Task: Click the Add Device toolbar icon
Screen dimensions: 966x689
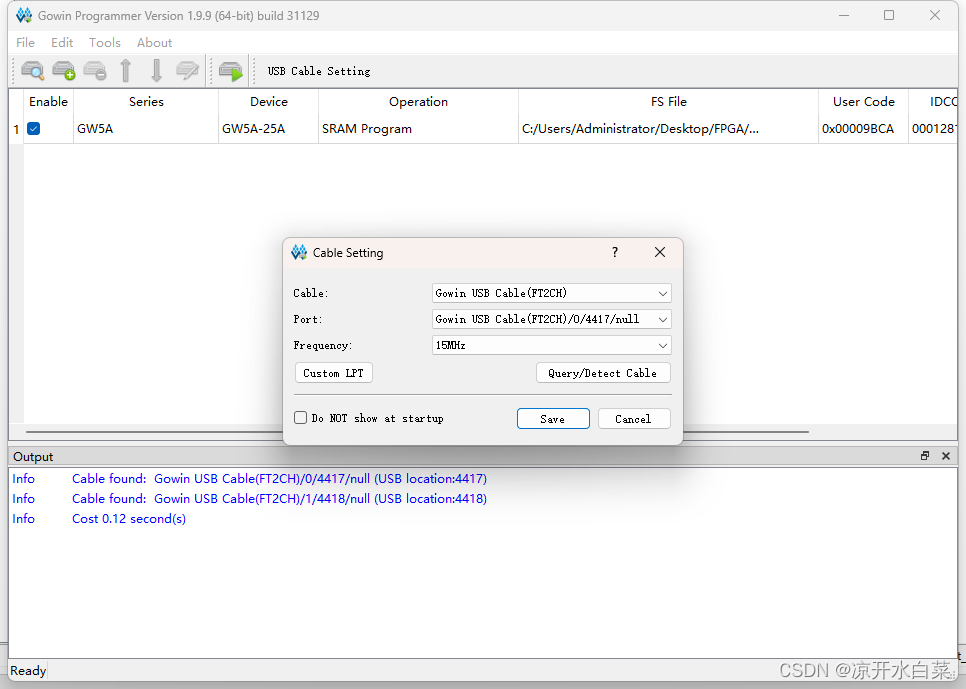Action: (63, 71)
